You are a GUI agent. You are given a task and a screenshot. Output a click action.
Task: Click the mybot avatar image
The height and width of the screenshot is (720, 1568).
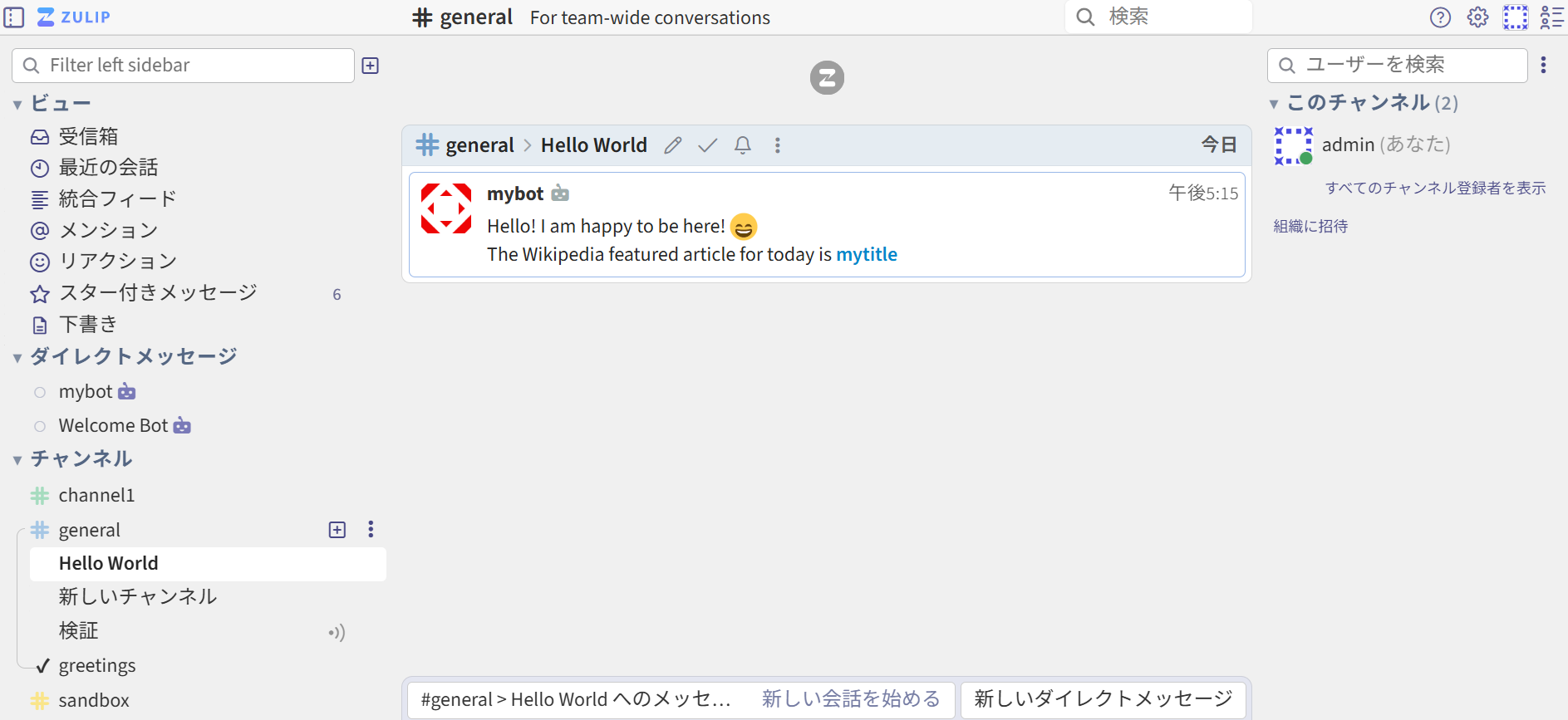click(x=446, y=208)
